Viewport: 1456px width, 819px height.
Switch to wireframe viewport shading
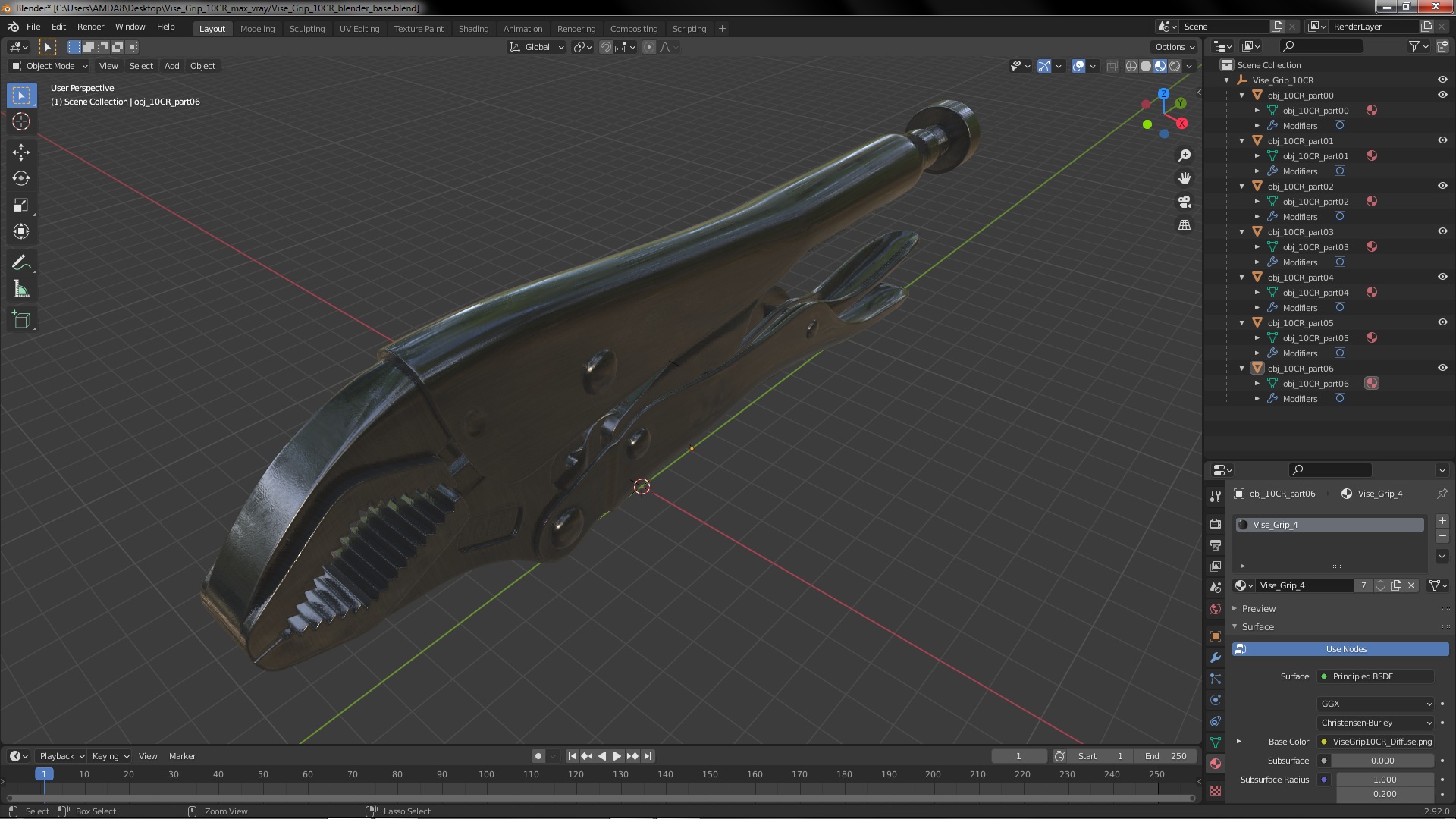tap(1131, 66)
